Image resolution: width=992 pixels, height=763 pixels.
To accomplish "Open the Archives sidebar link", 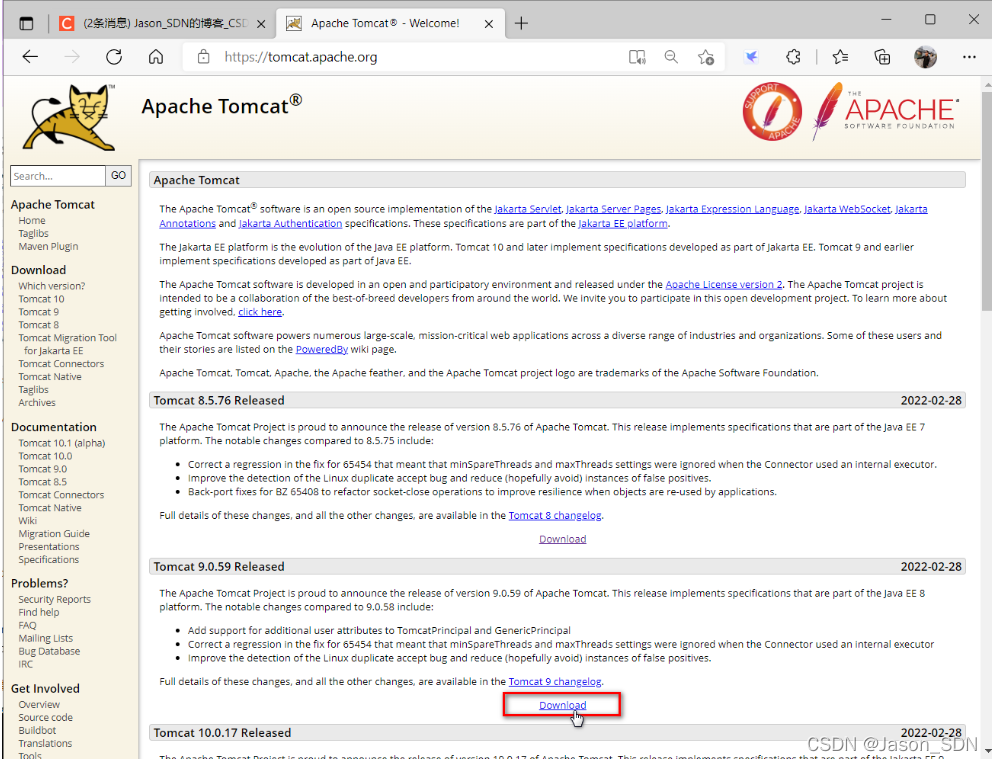I will [37, 402].
